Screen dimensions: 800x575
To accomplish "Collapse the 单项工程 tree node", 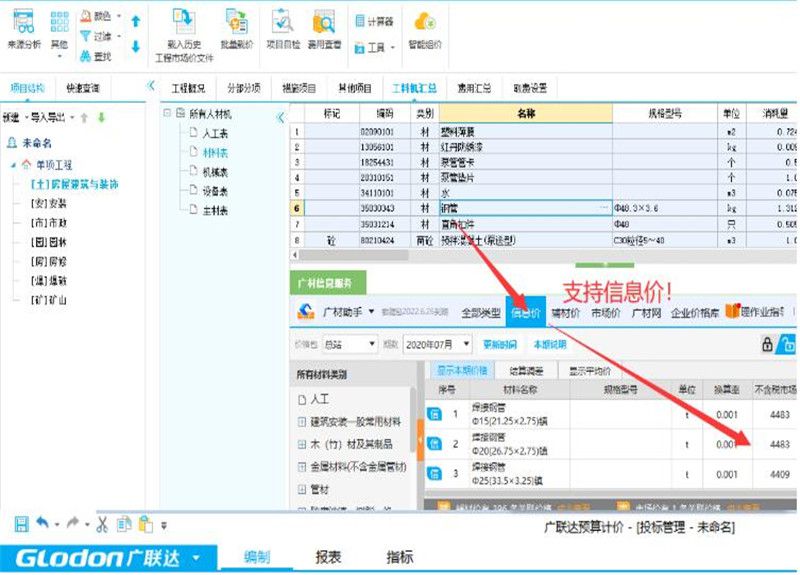I will click(x=13, y=165).
